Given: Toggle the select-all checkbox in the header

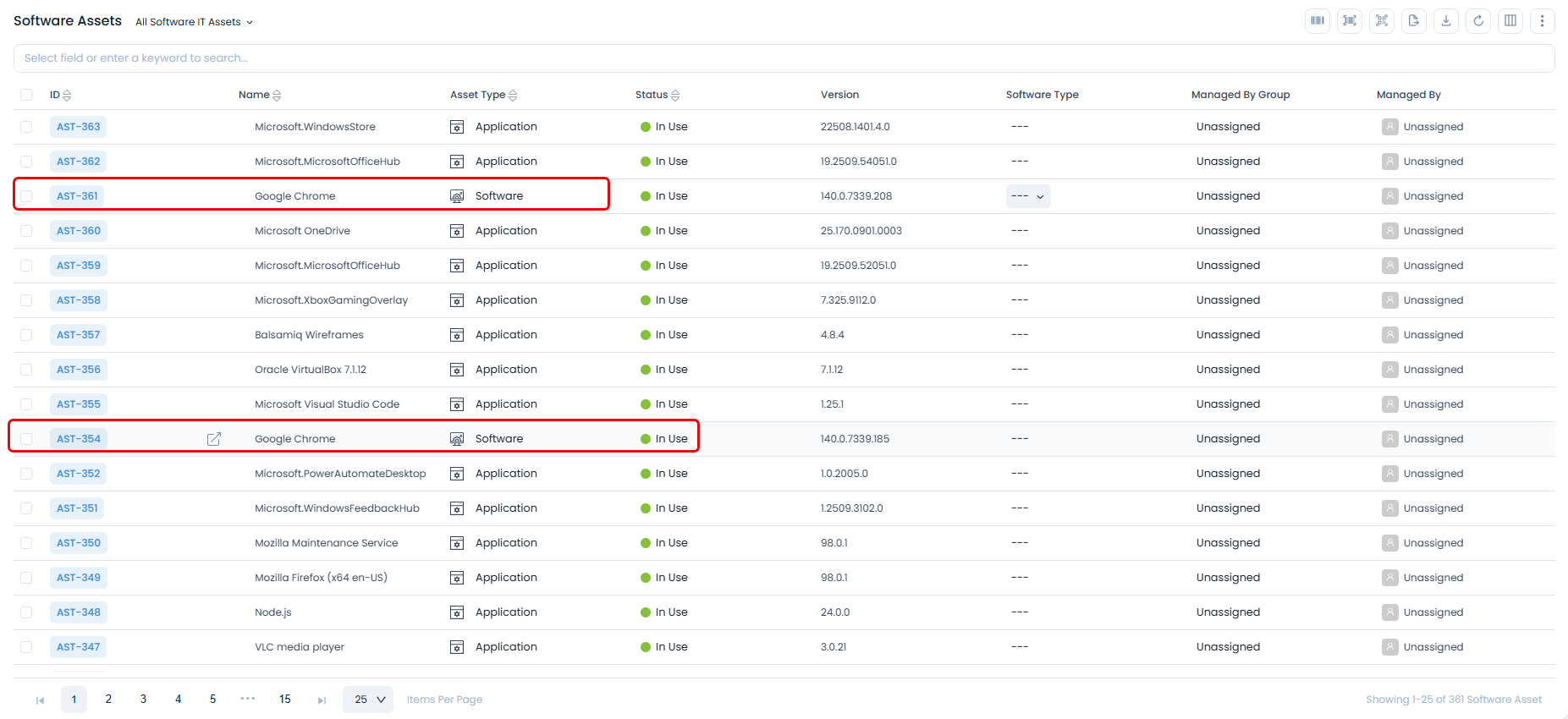Looking at the screenshot, I should pos(26,95).
